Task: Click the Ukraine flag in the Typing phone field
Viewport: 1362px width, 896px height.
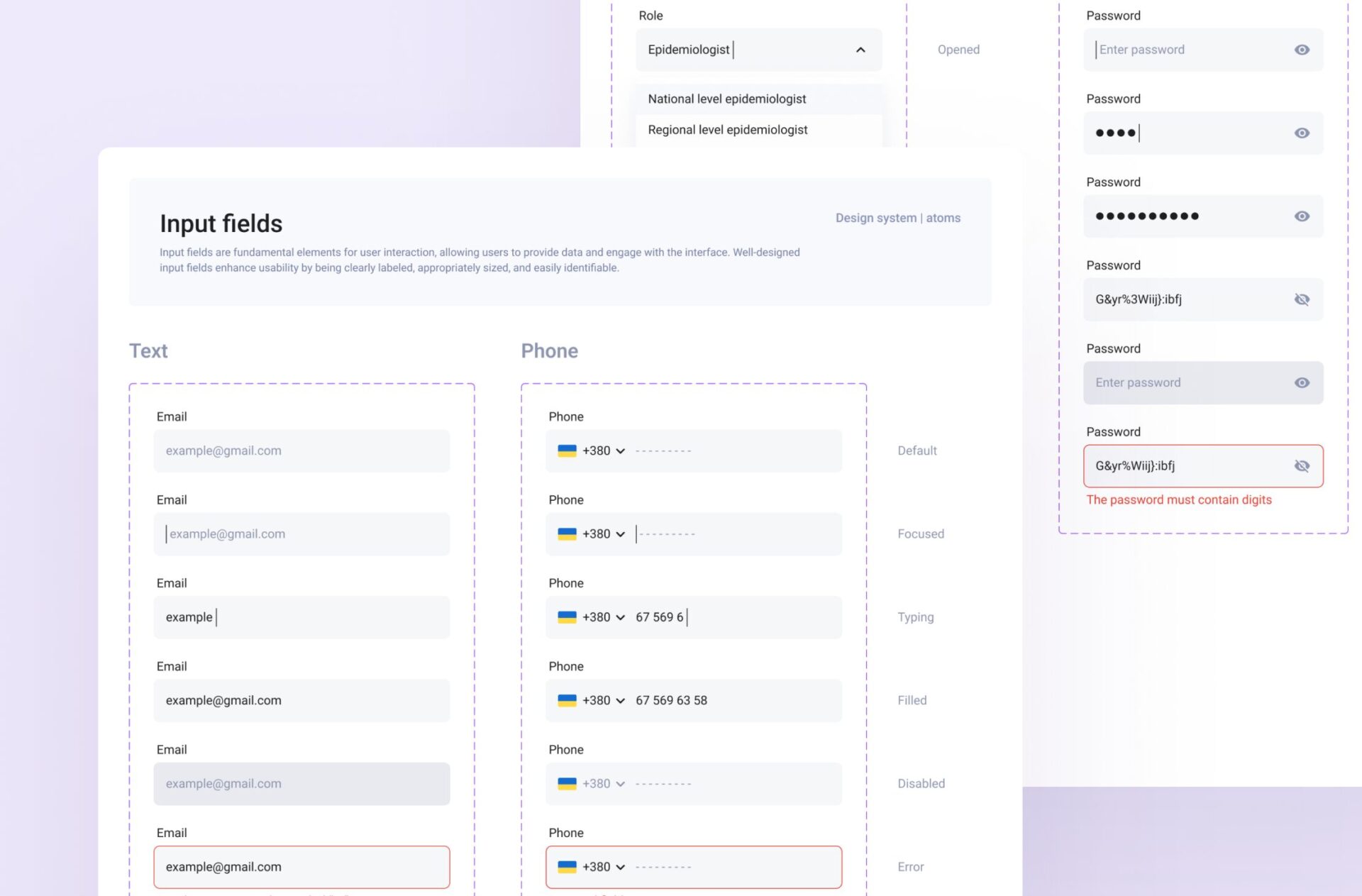Action: coord(567,617)
